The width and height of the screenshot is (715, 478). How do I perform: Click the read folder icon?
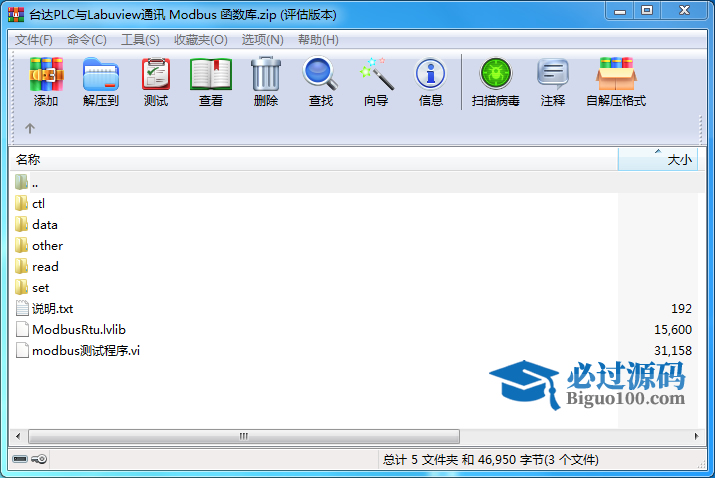pyautogui.click(x=21, y=266)
